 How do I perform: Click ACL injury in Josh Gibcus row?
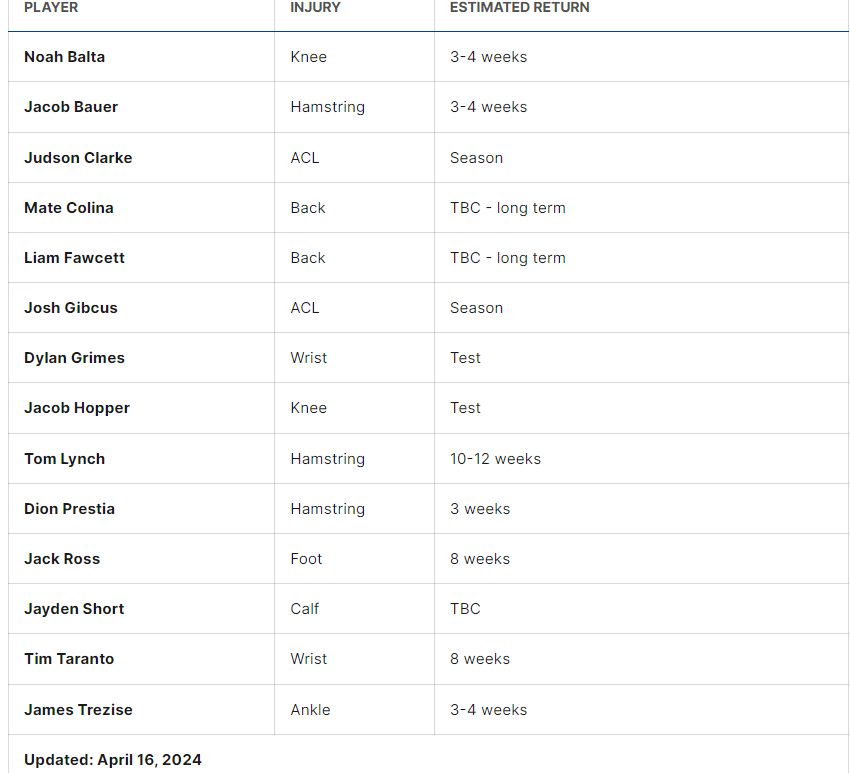click(x=305, y=307)
